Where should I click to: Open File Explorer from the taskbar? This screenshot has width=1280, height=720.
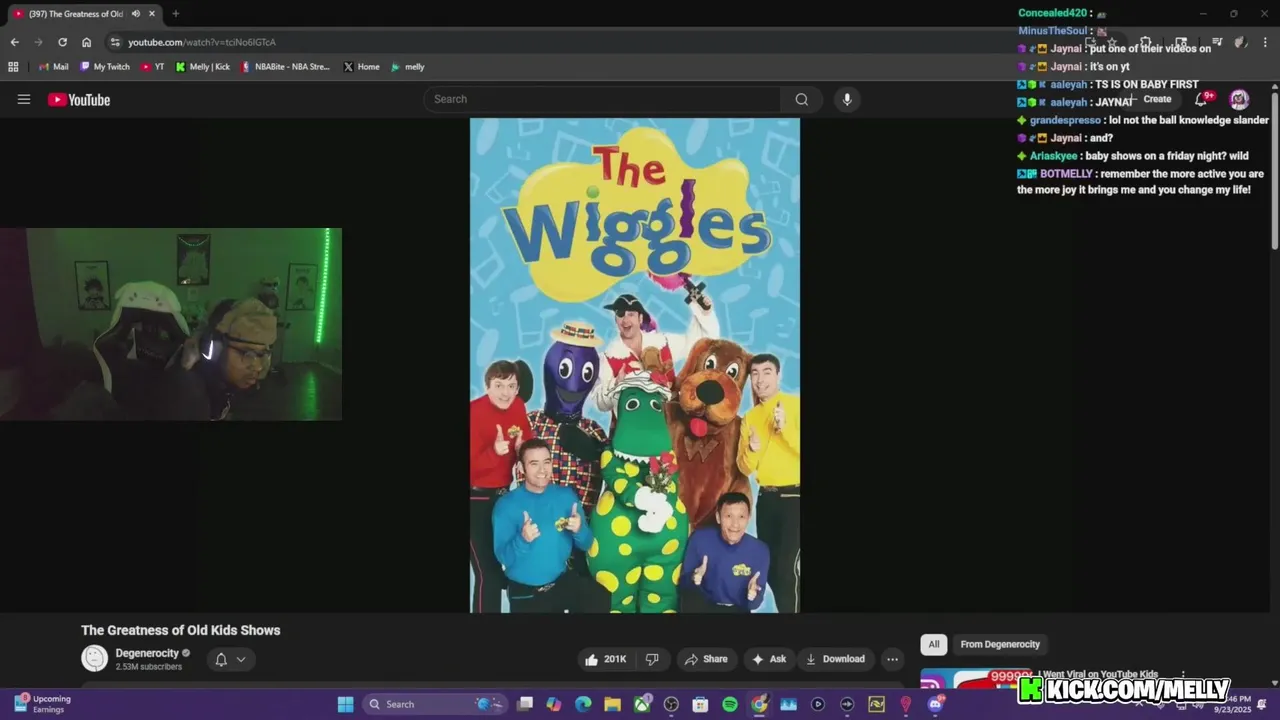coord(612,704)
